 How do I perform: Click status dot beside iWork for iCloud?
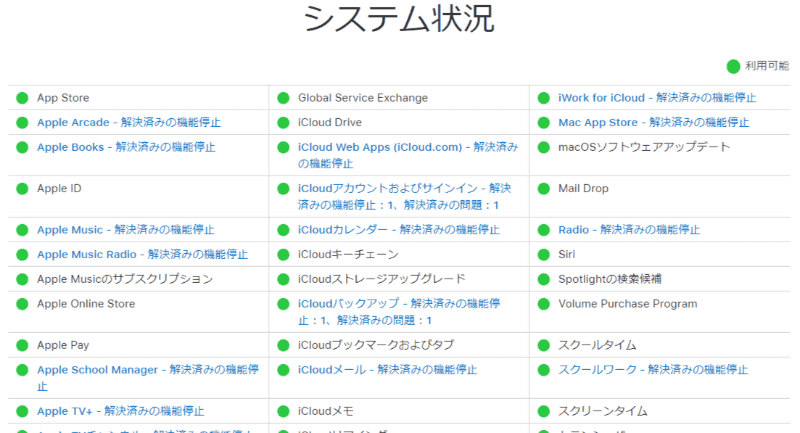[544, 98]
